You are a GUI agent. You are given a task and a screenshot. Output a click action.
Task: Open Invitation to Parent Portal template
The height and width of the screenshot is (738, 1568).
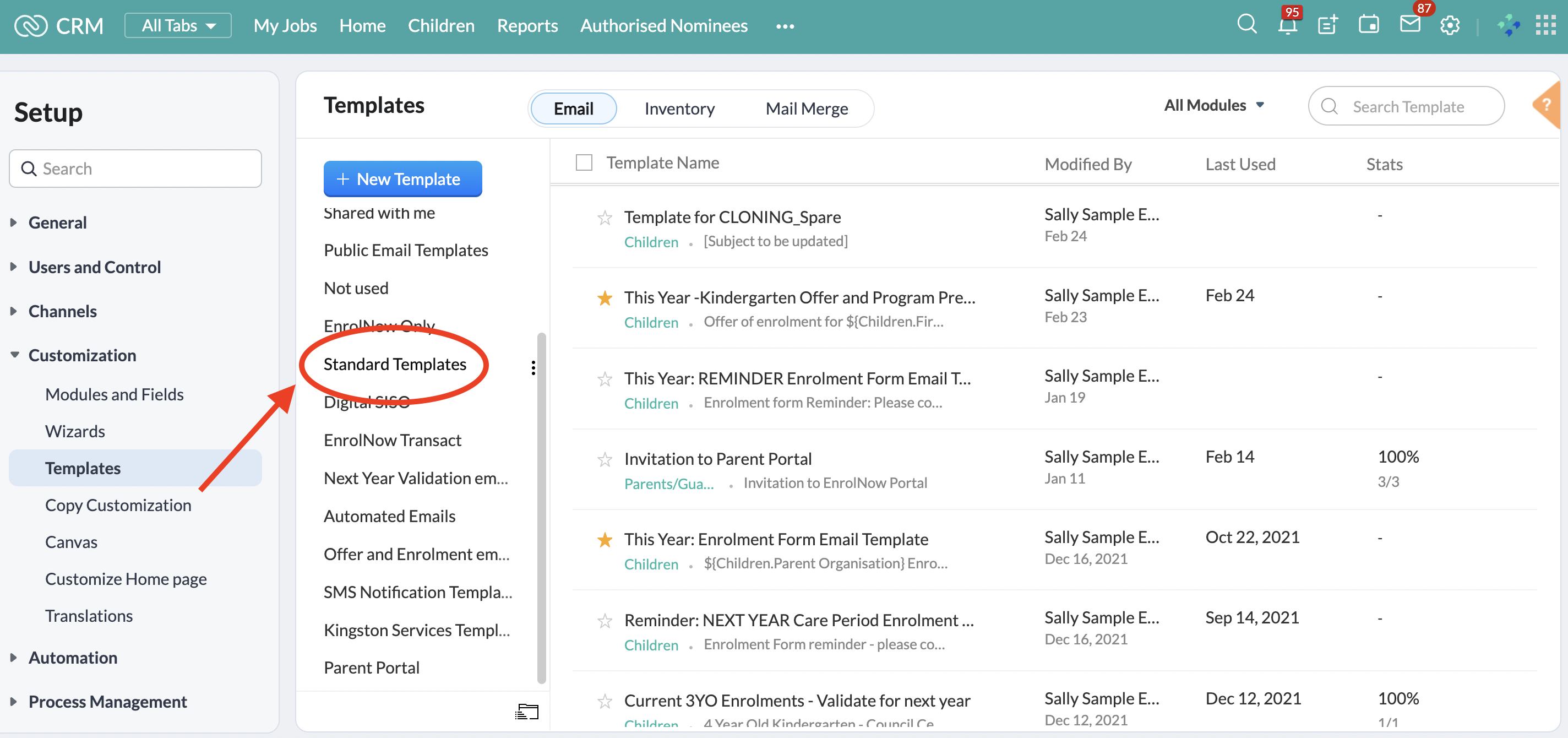(717, 459)
